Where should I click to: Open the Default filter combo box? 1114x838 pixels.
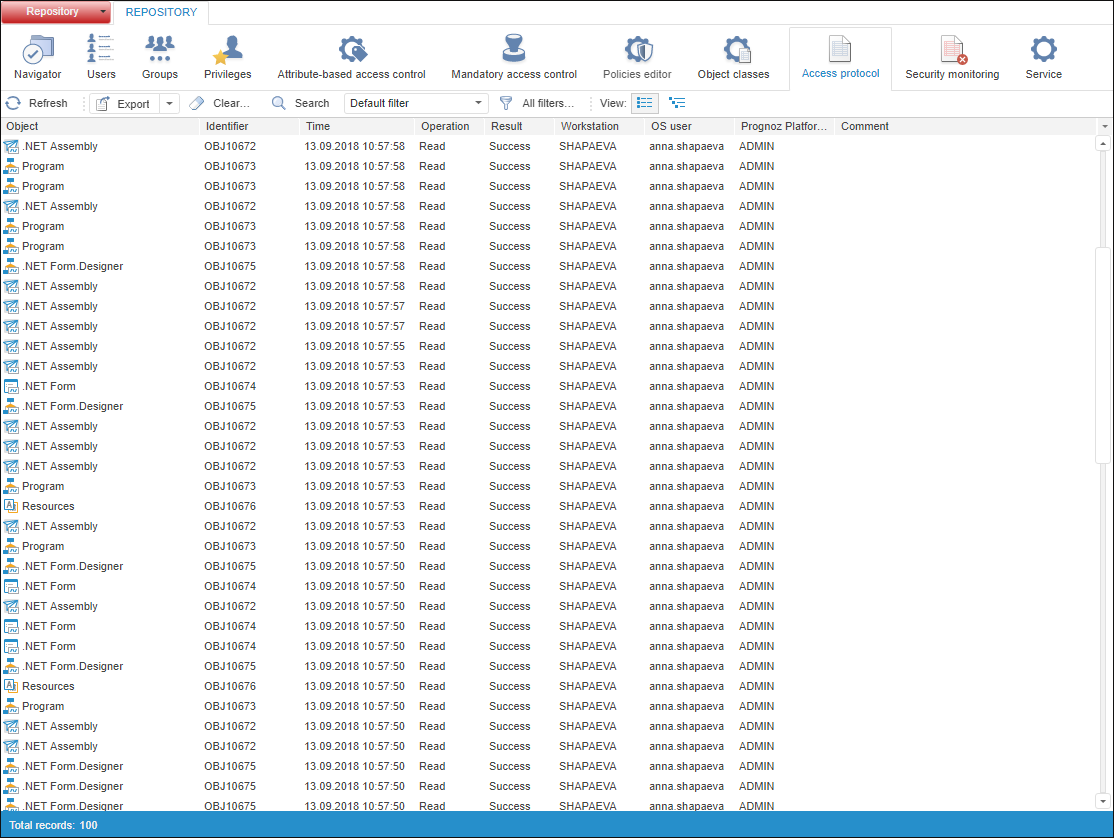[416, 103]
